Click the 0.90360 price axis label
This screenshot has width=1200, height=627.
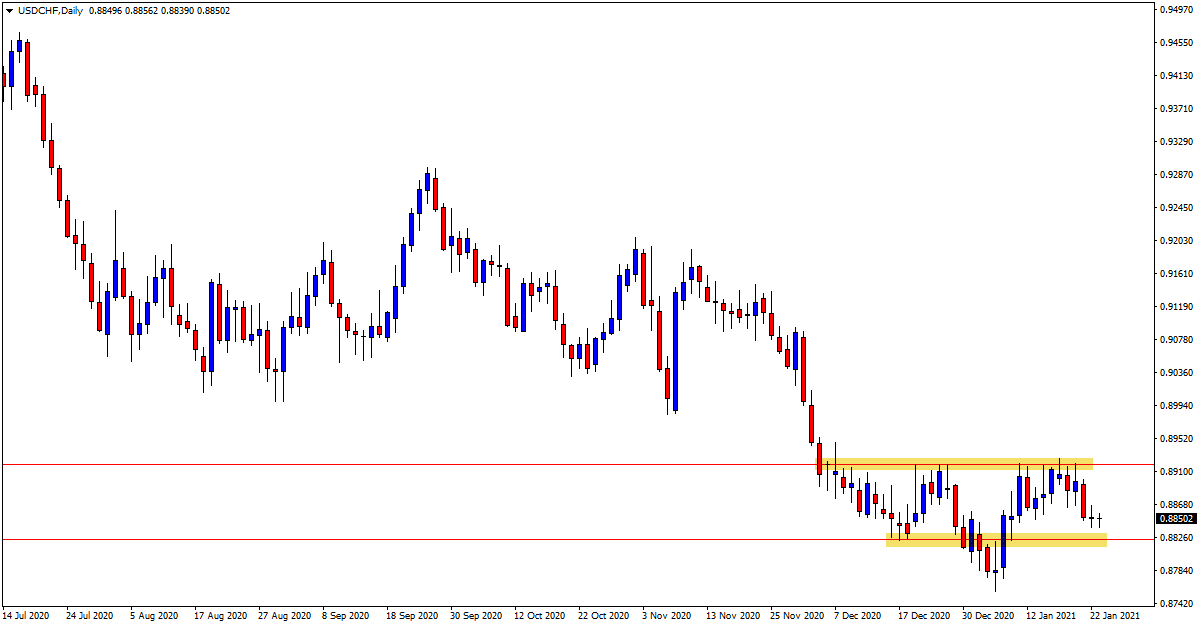[x=1176, y=373]
